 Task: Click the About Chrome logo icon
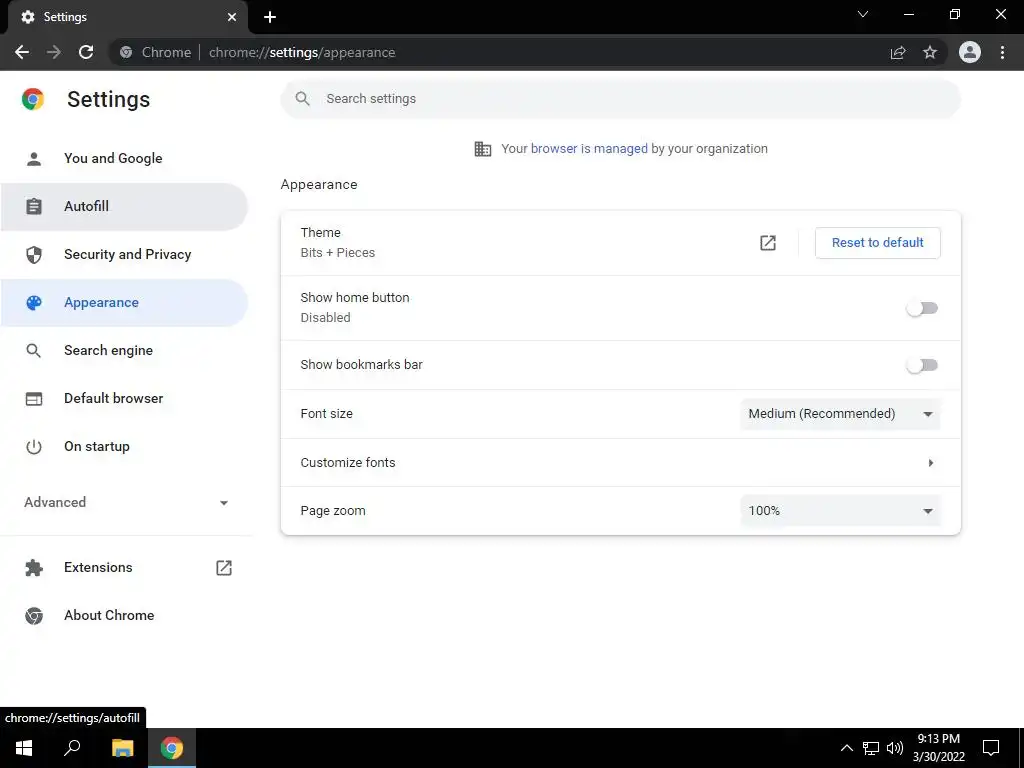click(34, 616)
